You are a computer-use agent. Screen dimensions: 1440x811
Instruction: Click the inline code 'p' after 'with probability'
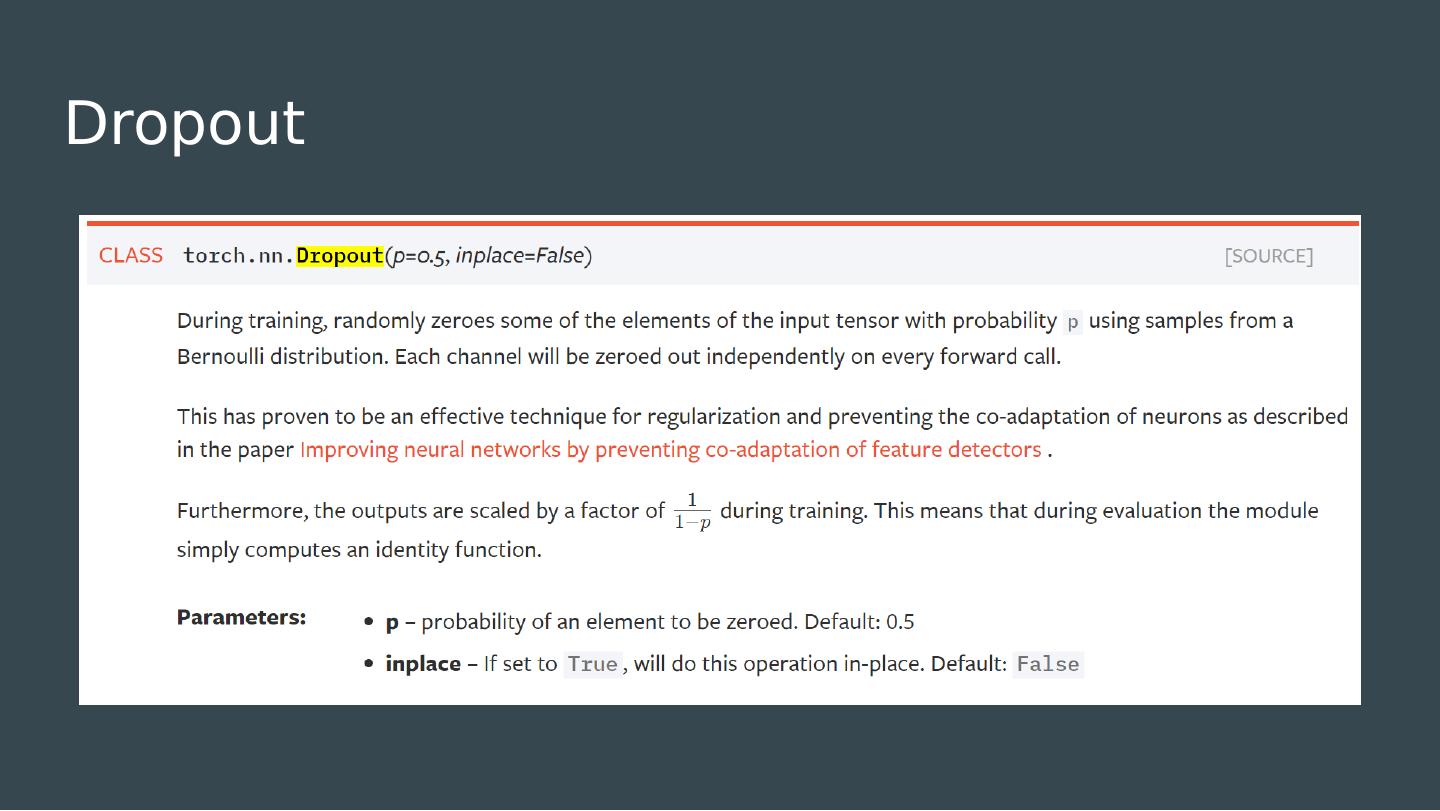[x=1072, y=322]
